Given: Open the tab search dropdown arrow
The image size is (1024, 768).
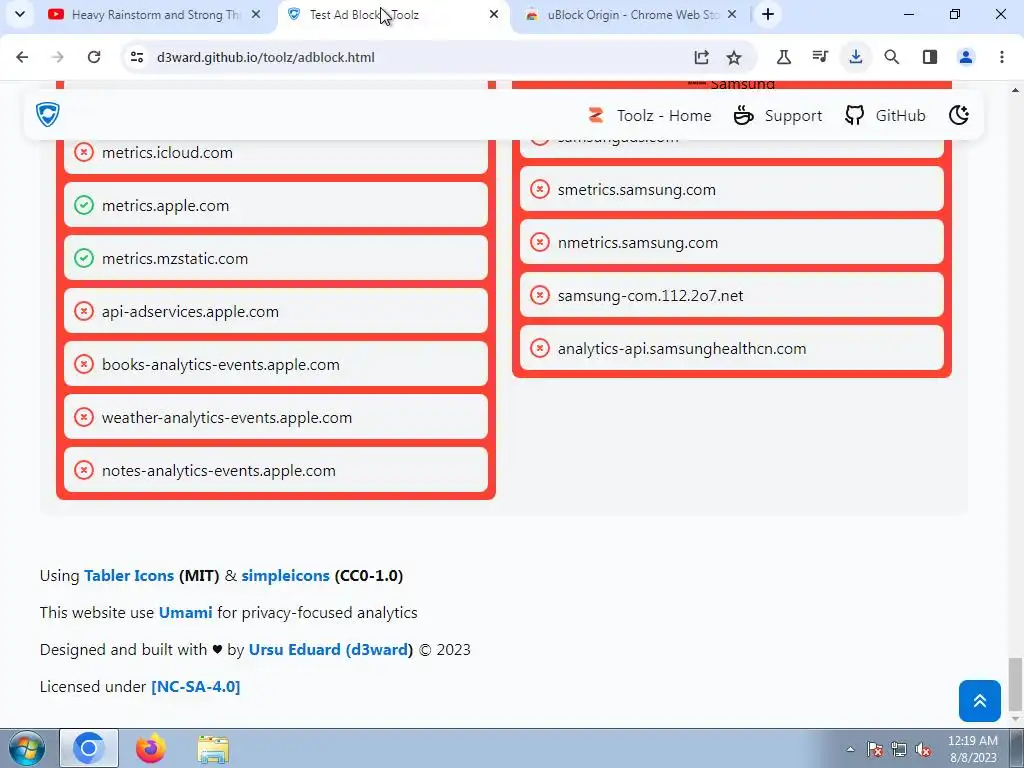Looking at the screenshot, I should pos(20,14).
